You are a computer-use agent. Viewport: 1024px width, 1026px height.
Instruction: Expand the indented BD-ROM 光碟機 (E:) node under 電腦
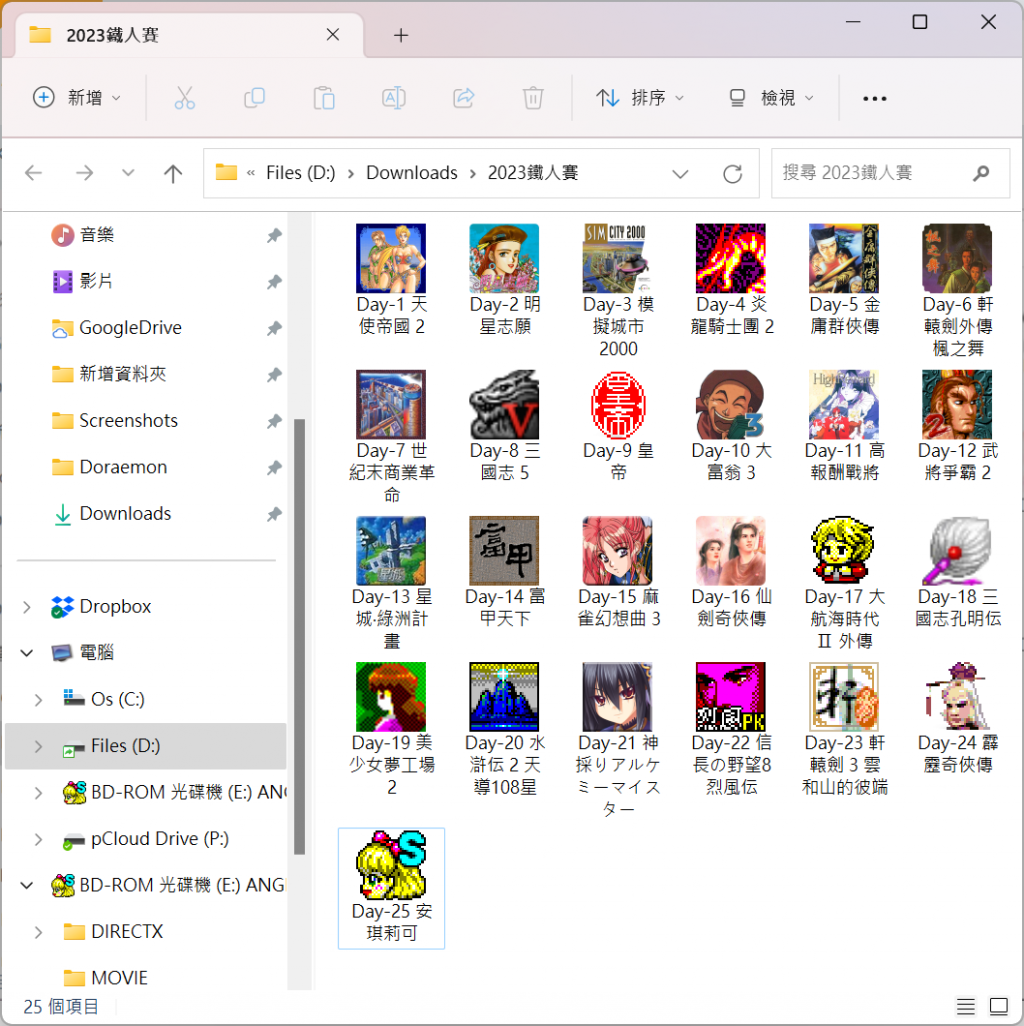click(x=39, y=792)
